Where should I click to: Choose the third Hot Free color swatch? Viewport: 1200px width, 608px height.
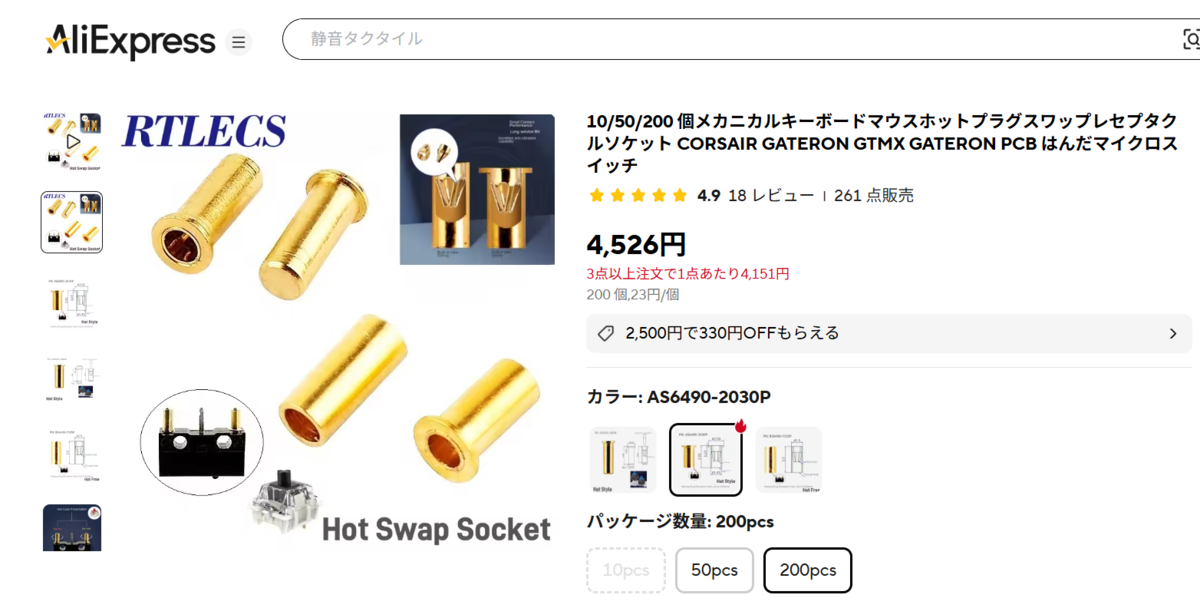pos(789,460)
